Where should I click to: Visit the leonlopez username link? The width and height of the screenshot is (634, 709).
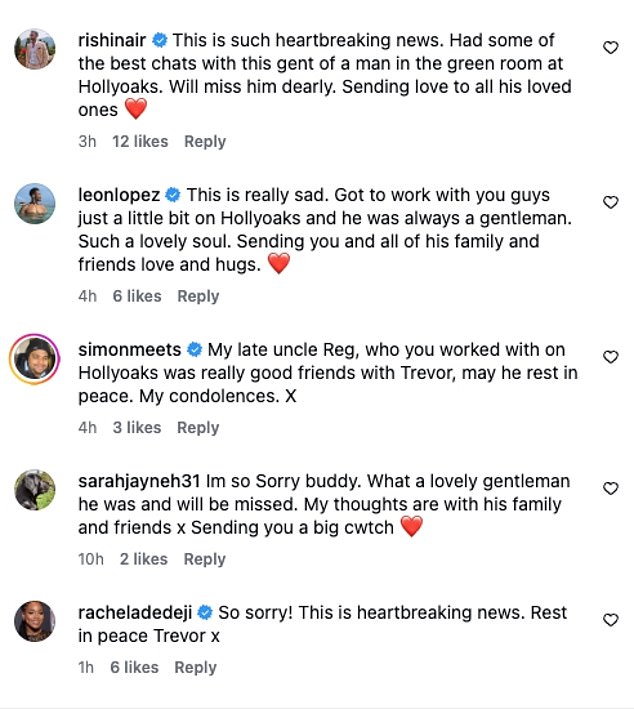tap(118, 195)
